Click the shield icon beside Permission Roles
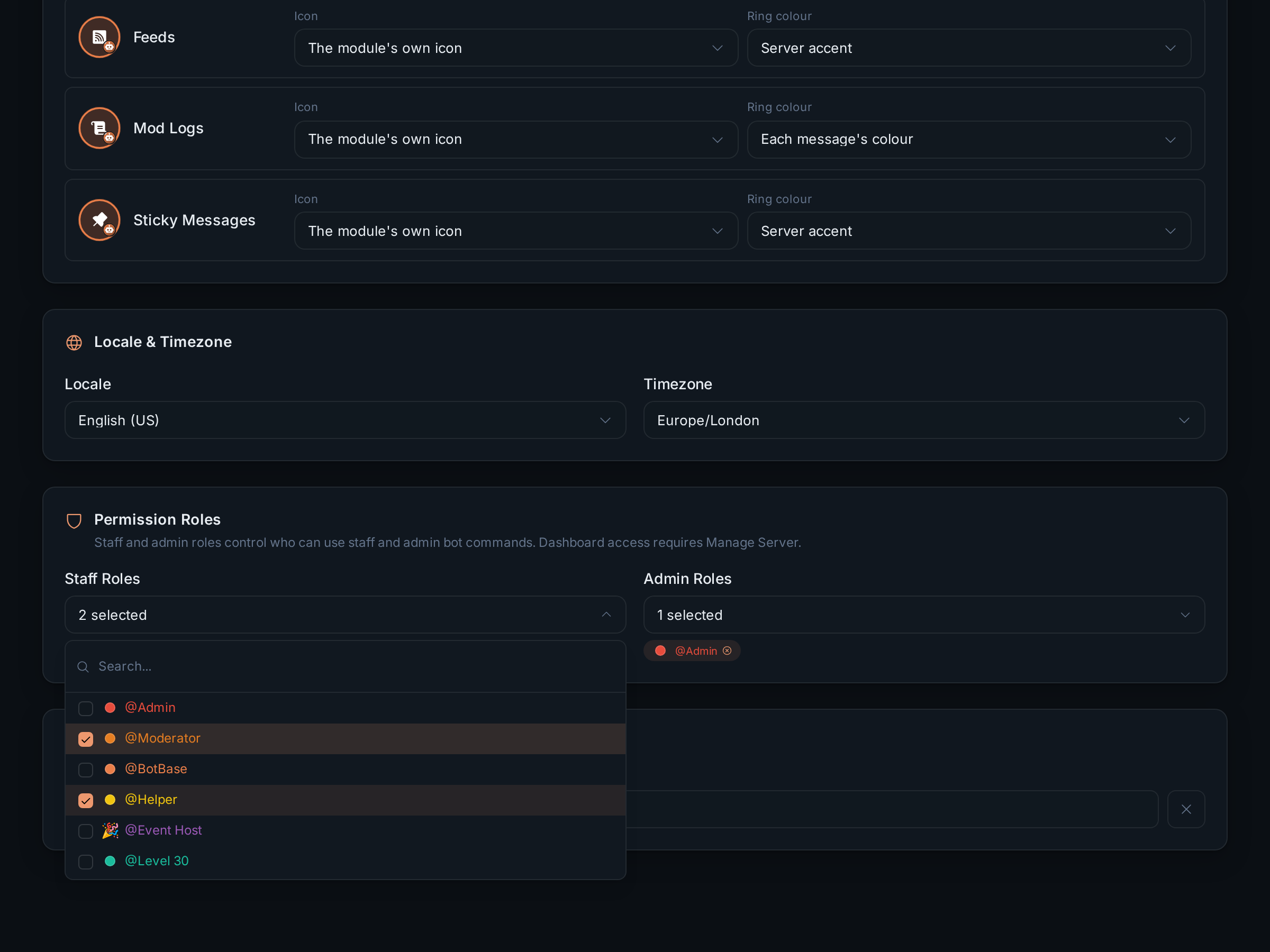Screen dimensions: 1270x952 coord(74,520)
